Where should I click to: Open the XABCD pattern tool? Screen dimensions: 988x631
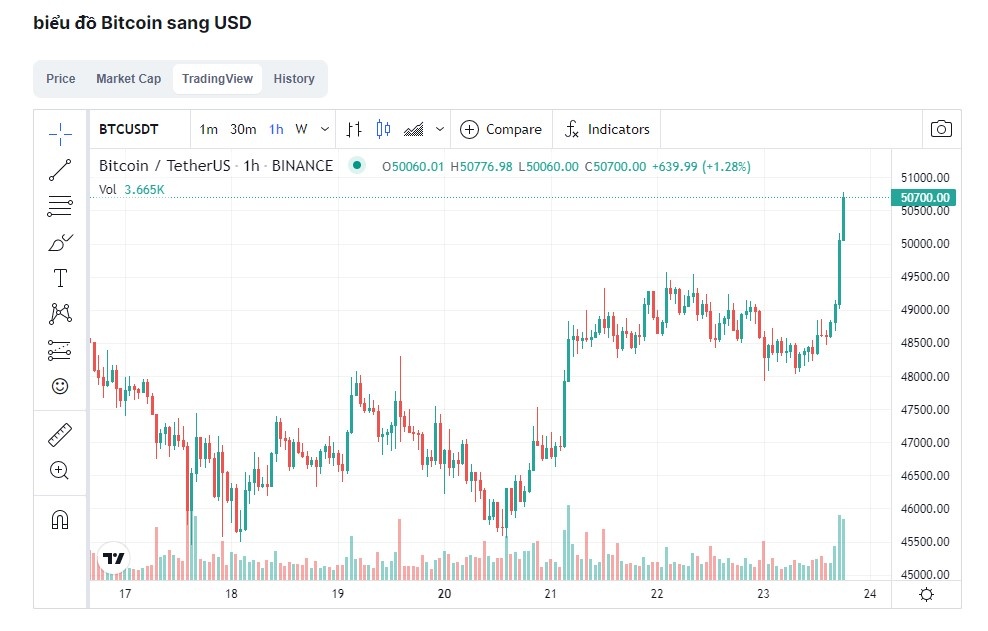(x=60, y=313)
